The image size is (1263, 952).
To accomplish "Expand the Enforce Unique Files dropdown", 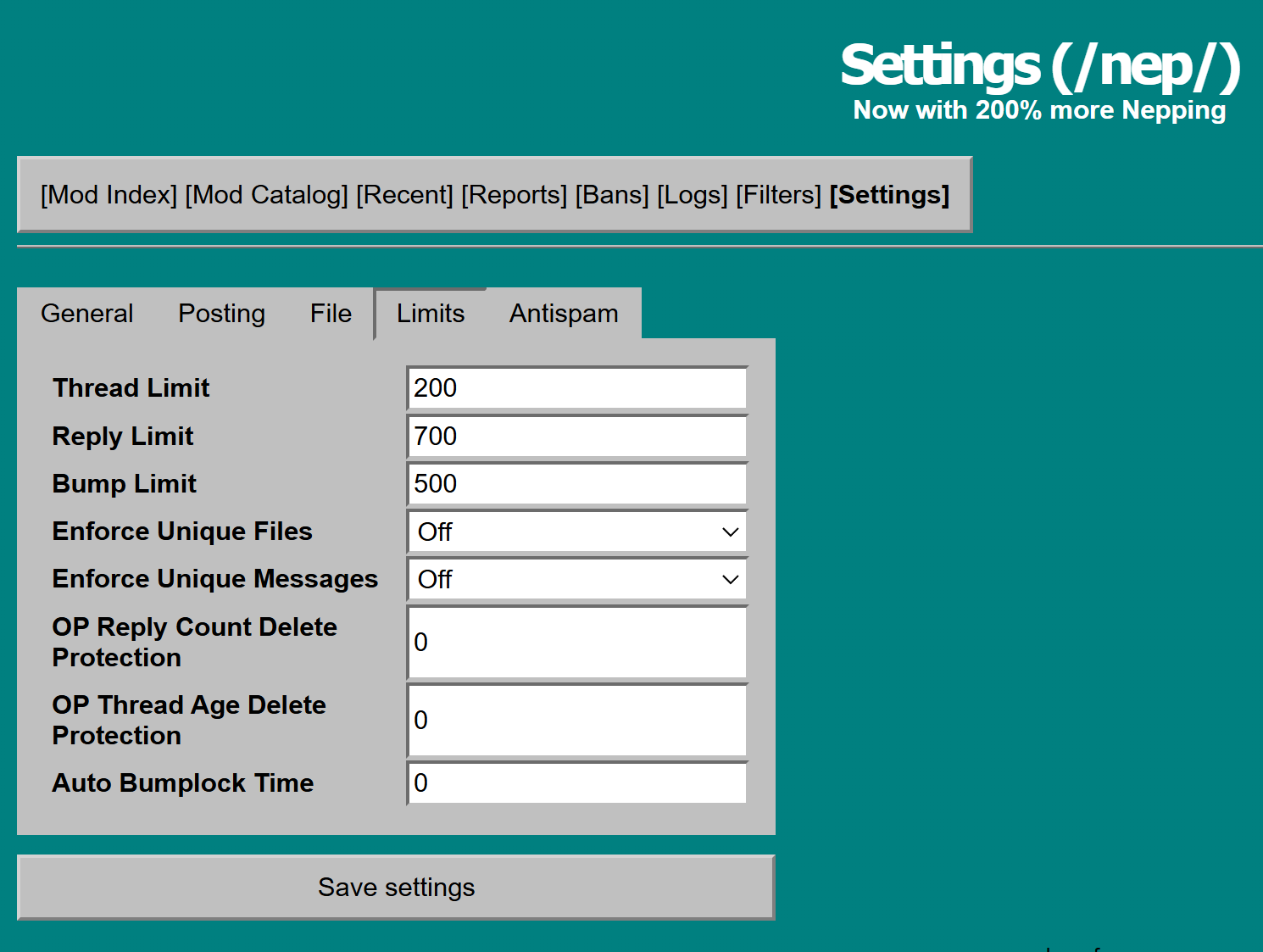I will 577,532.
